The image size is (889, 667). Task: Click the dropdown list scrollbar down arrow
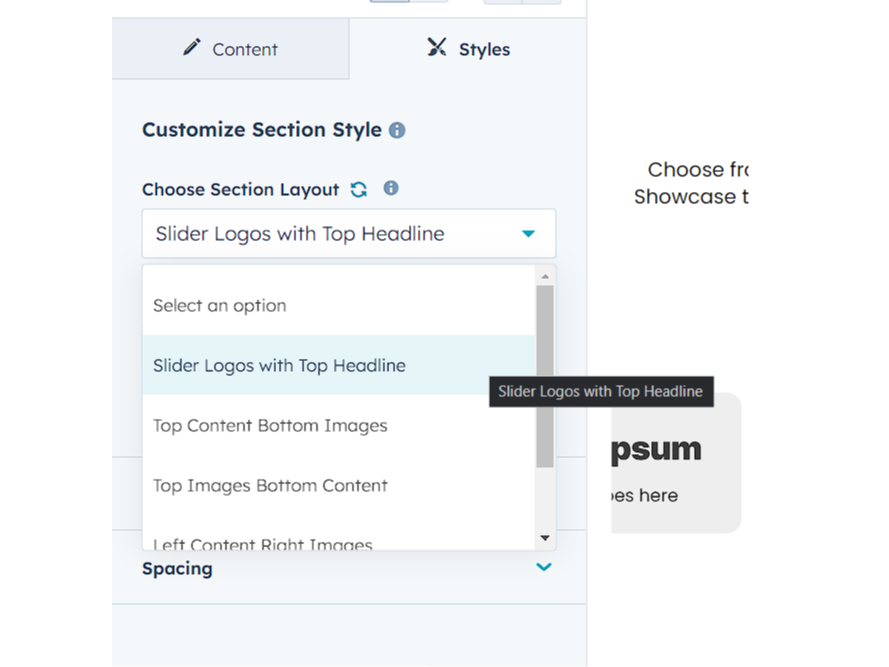(545, 538)
